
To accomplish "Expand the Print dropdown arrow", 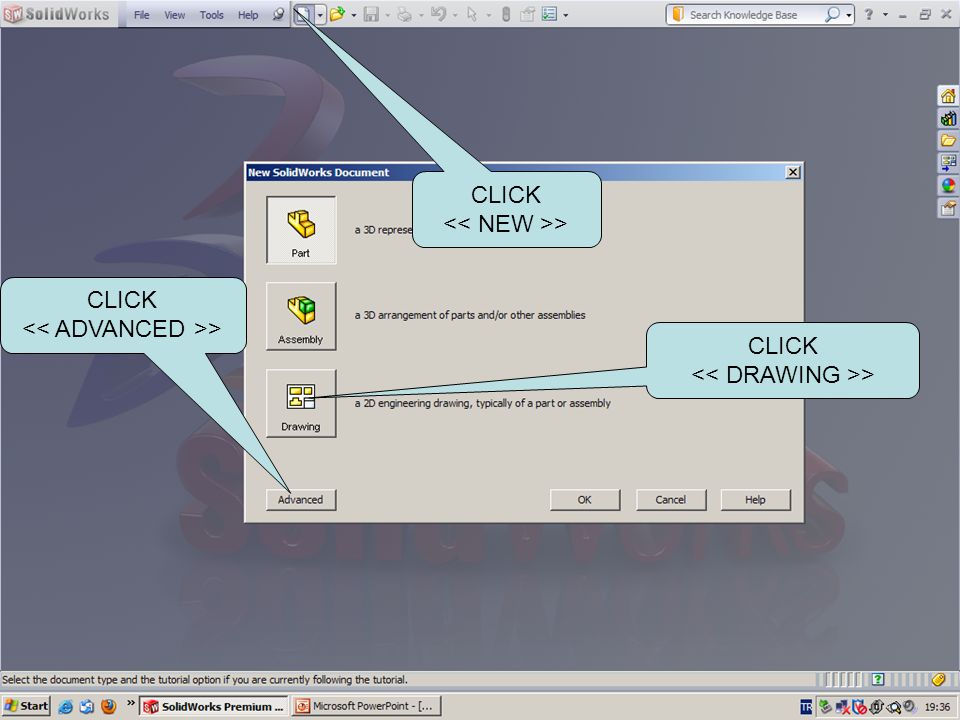I will [421, 15].
